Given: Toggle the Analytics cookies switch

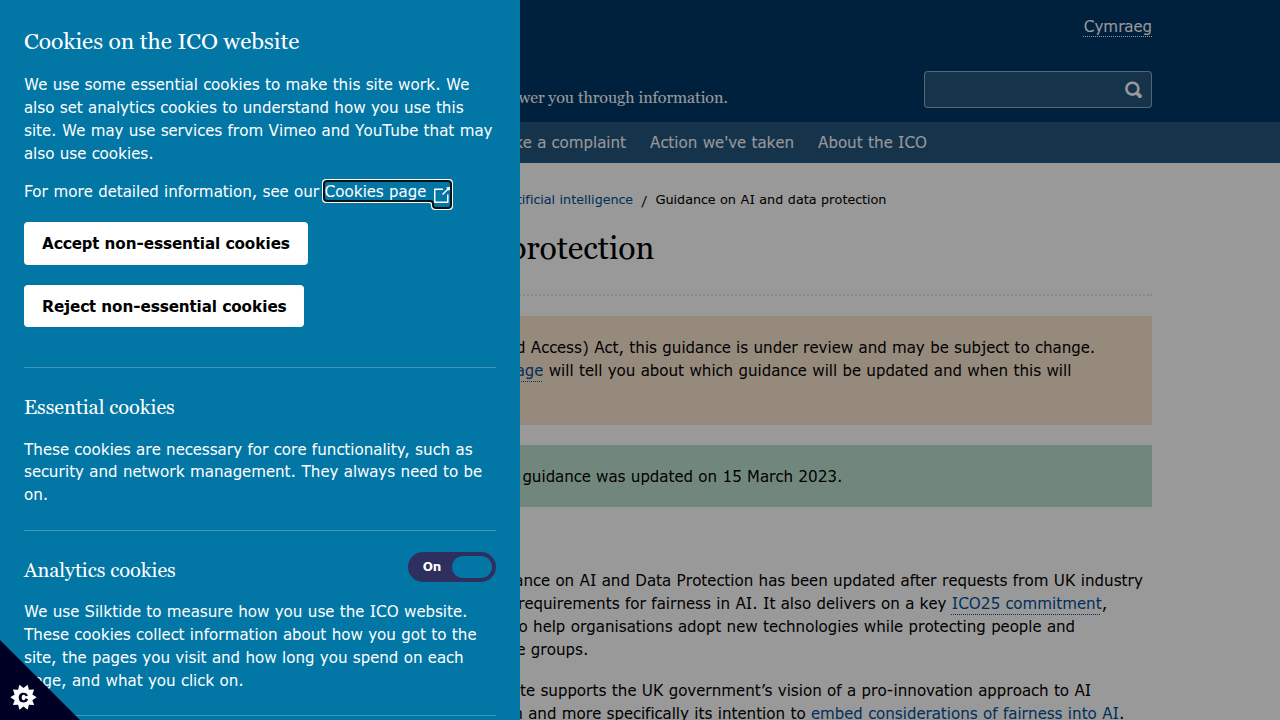Looking at the screenshot, I should coord(452,567).
